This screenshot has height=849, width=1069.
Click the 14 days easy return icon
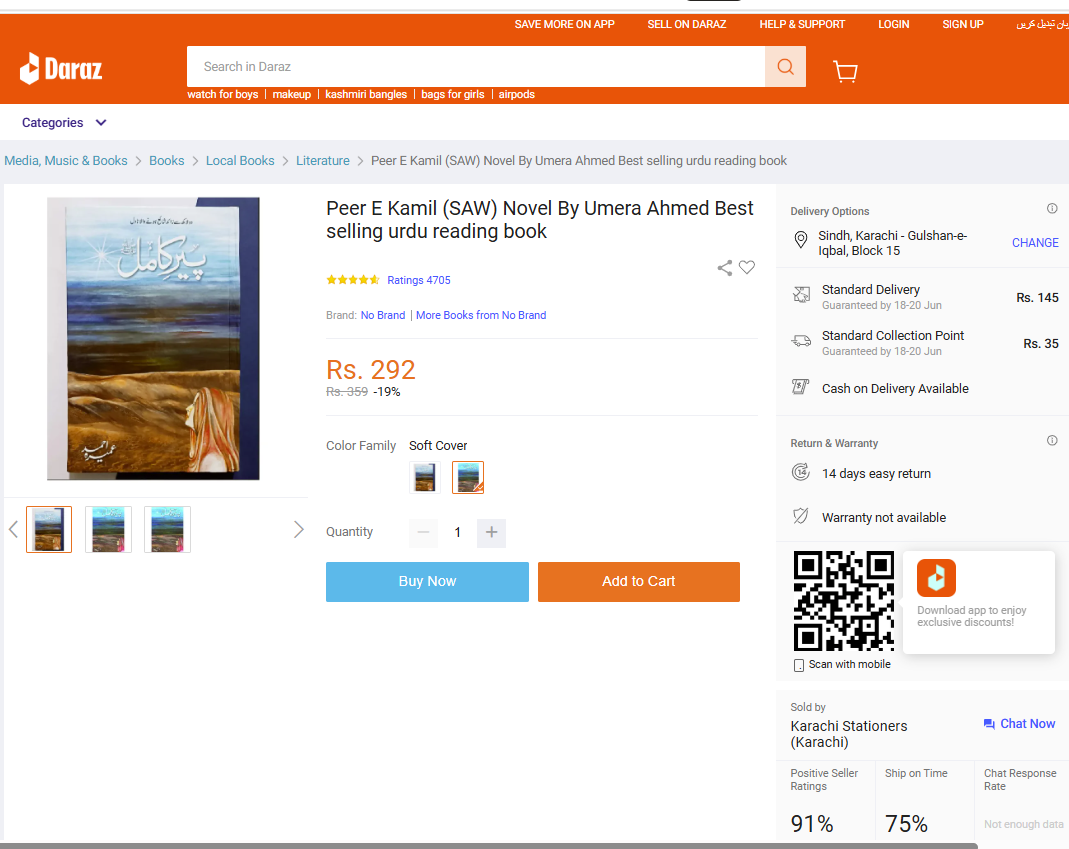pyautogui.click(x=801, y=472)
